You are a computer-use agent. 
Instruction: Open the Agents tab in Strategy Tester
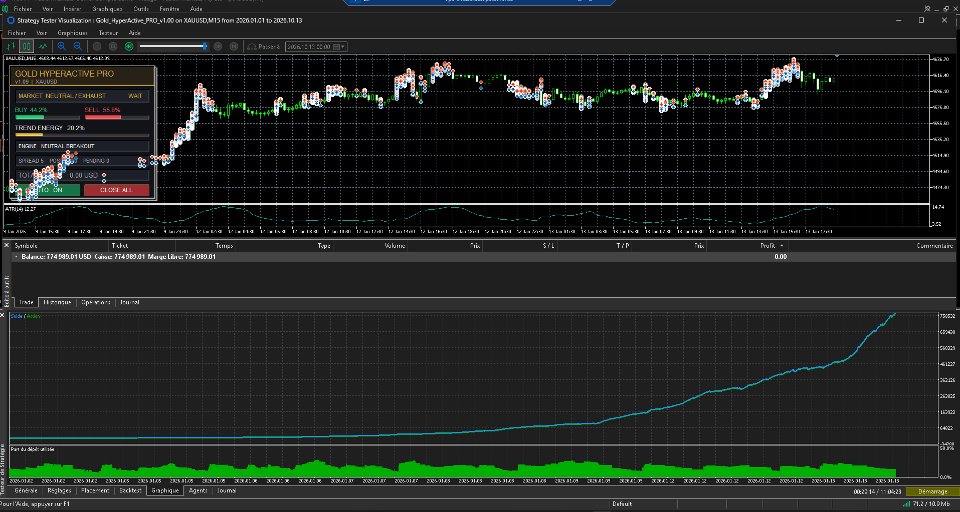click(x=198, y=491)
